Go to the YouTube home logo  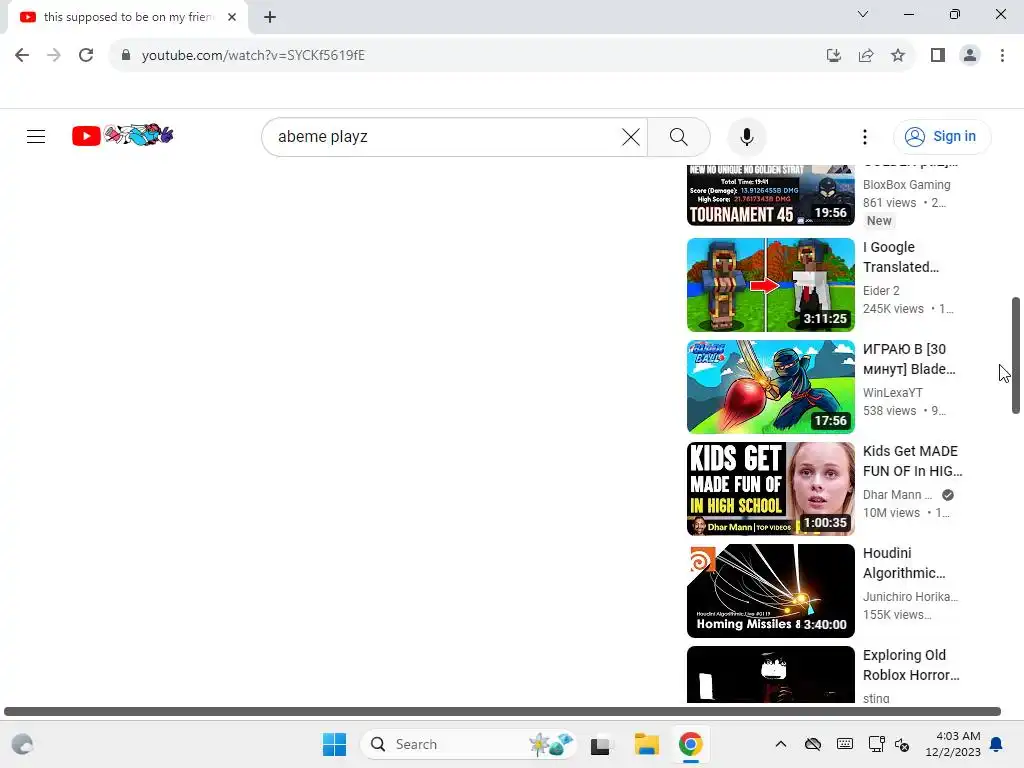point(122,135)
